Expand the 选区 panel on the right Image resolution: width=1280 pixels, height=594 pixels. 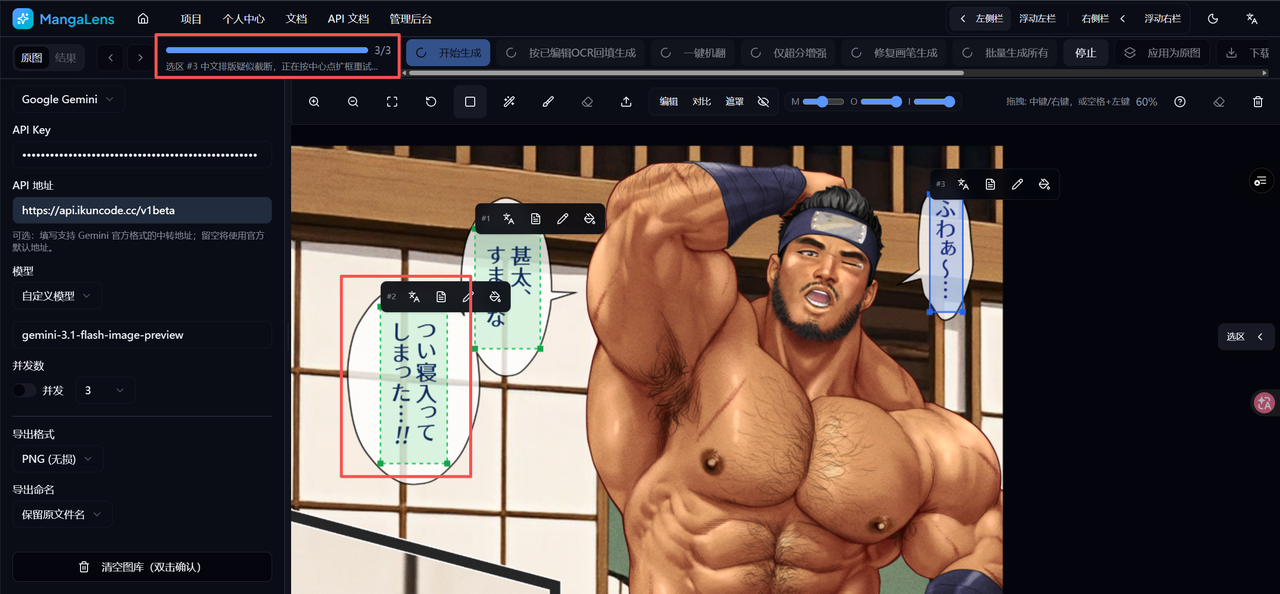click(x=1247, y=337)
